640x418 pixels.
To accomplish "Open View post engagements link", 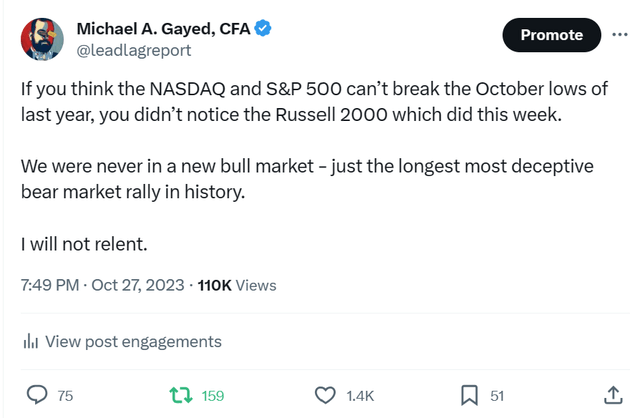I will 133,342.
